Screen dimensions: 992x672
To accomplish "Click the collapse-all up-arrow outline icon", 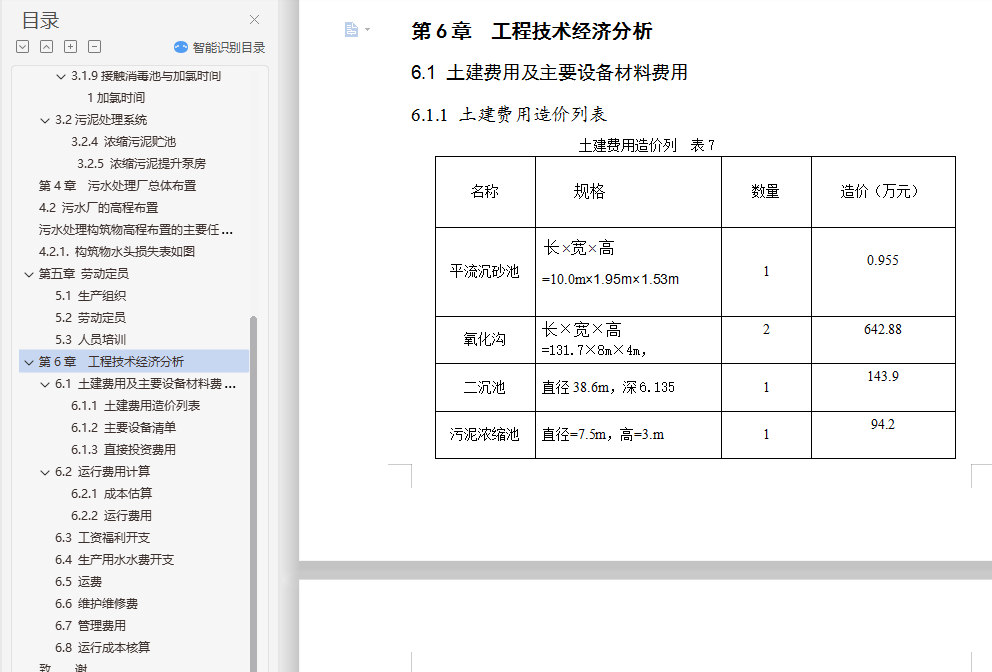I will pyautogui.click(x=47, y=47).
